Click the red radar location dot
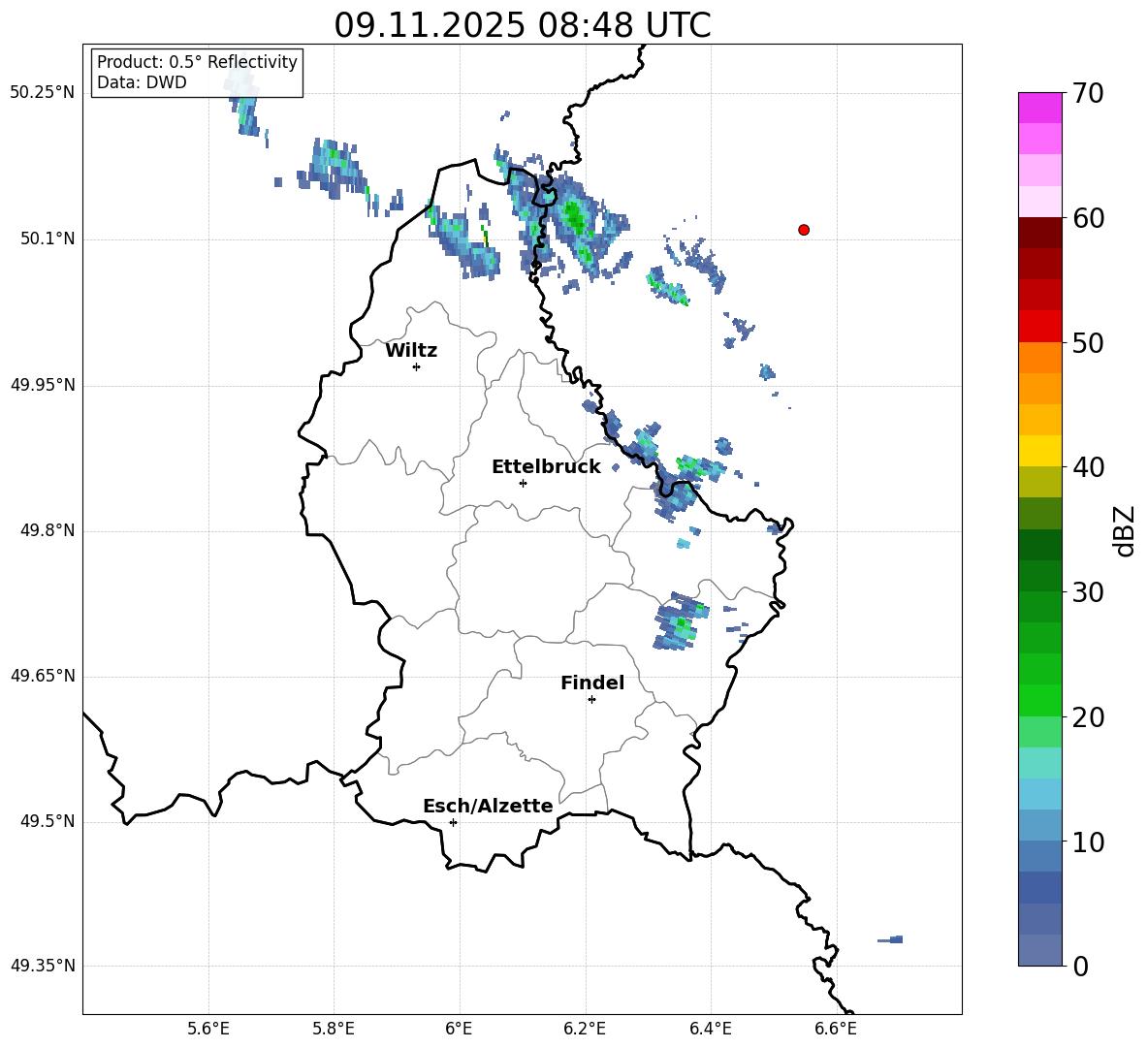1148x1048 pixels. tap(804, 230)
